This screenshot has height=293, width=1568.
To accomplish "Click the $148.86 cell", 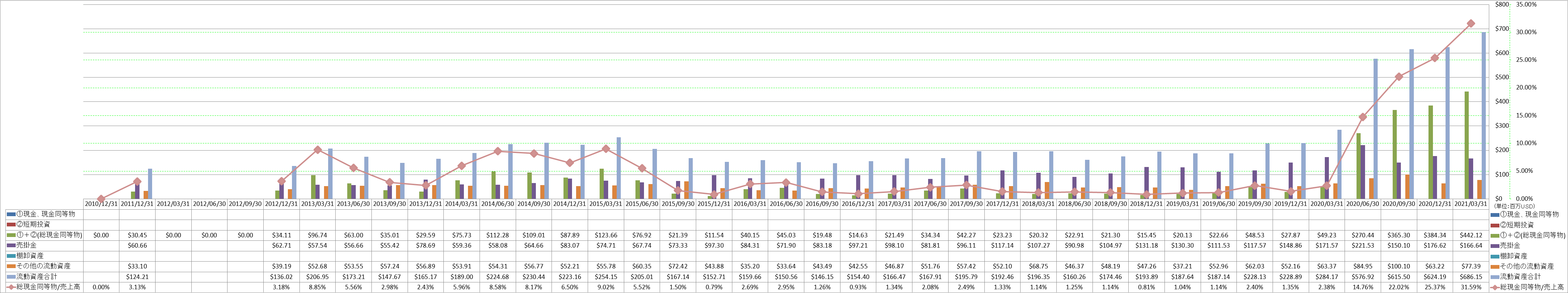I will coord(1290,246).
